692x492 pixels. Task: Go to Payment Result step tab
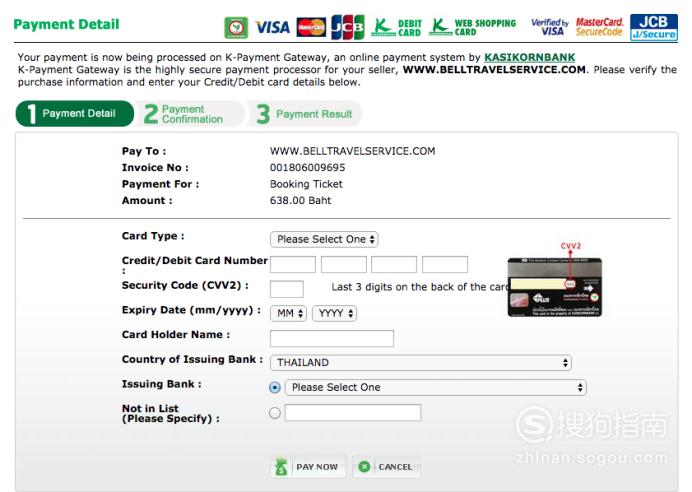coord(304,114)
